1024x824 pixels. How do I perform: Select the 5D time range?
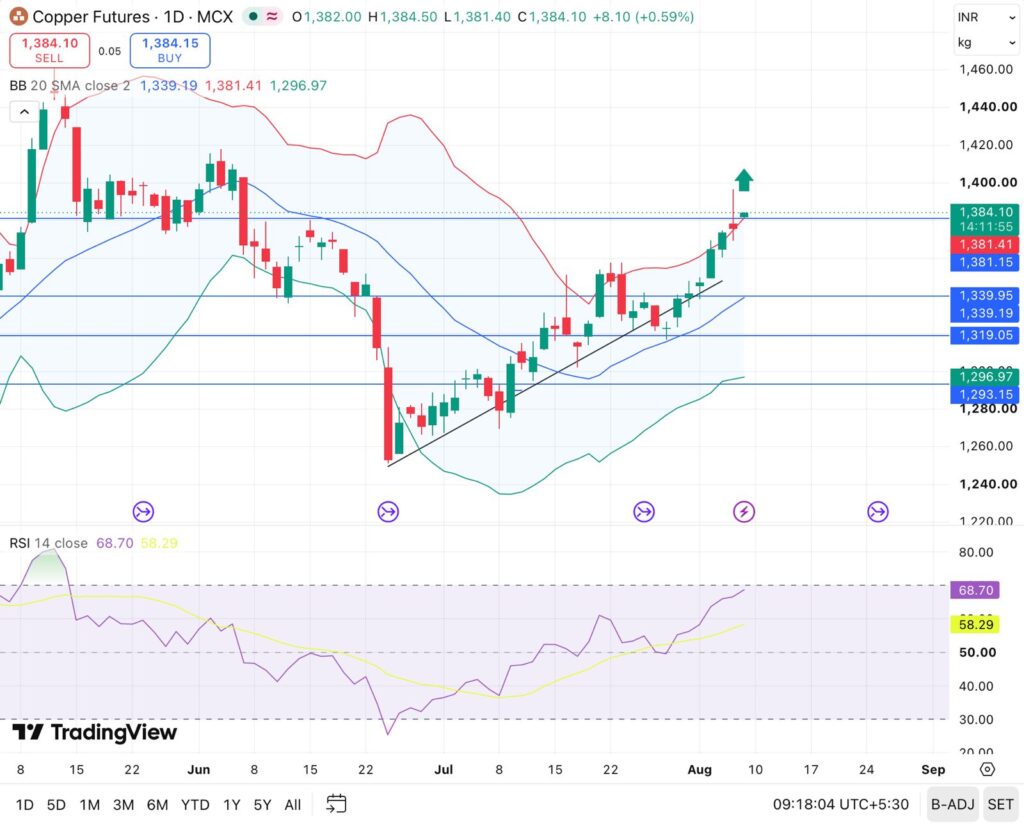(x=56, y=804)
